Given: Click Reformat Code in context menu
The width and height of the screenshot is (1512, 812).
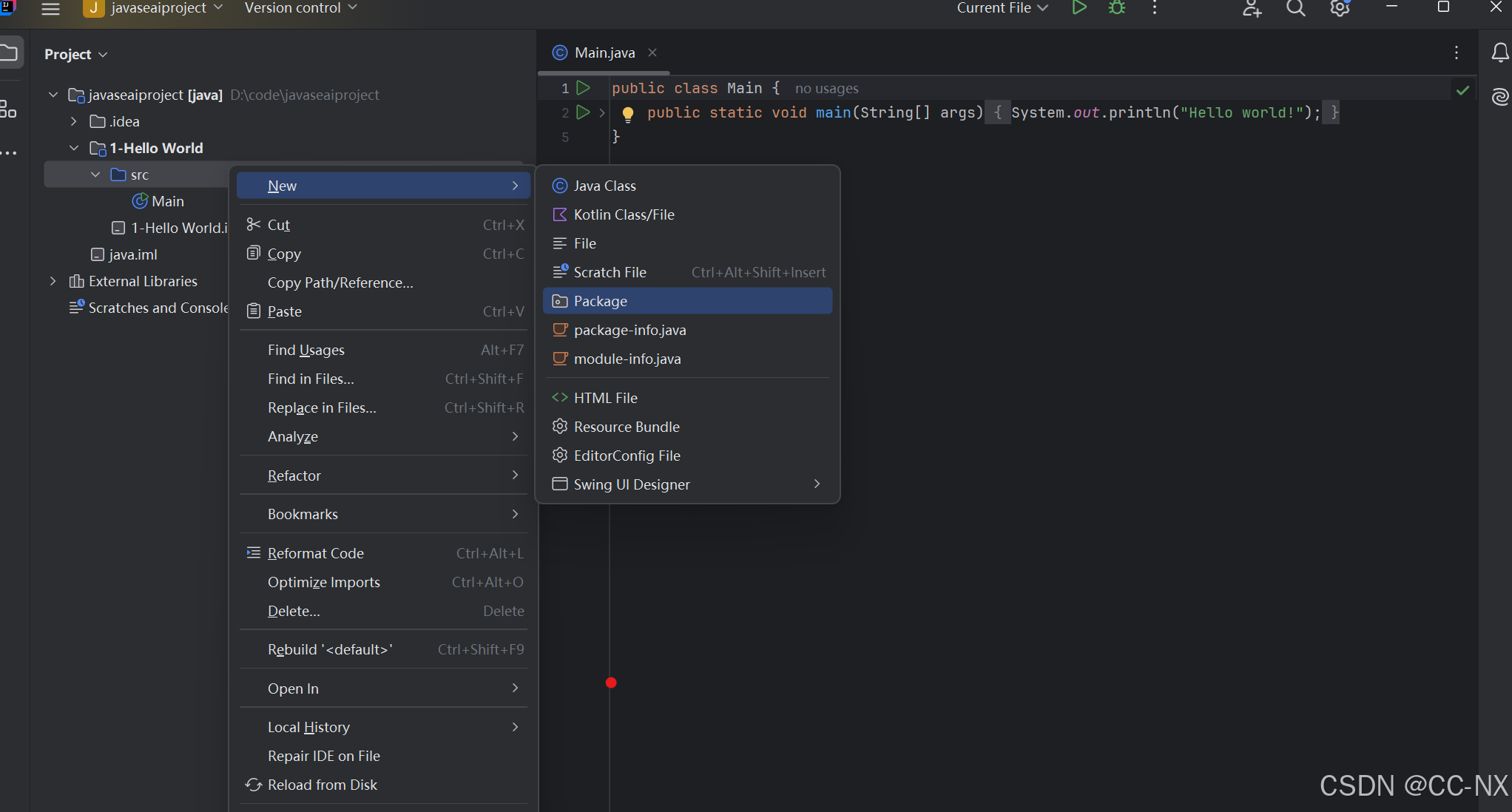Looking at the screenshot, I should 315,553.
